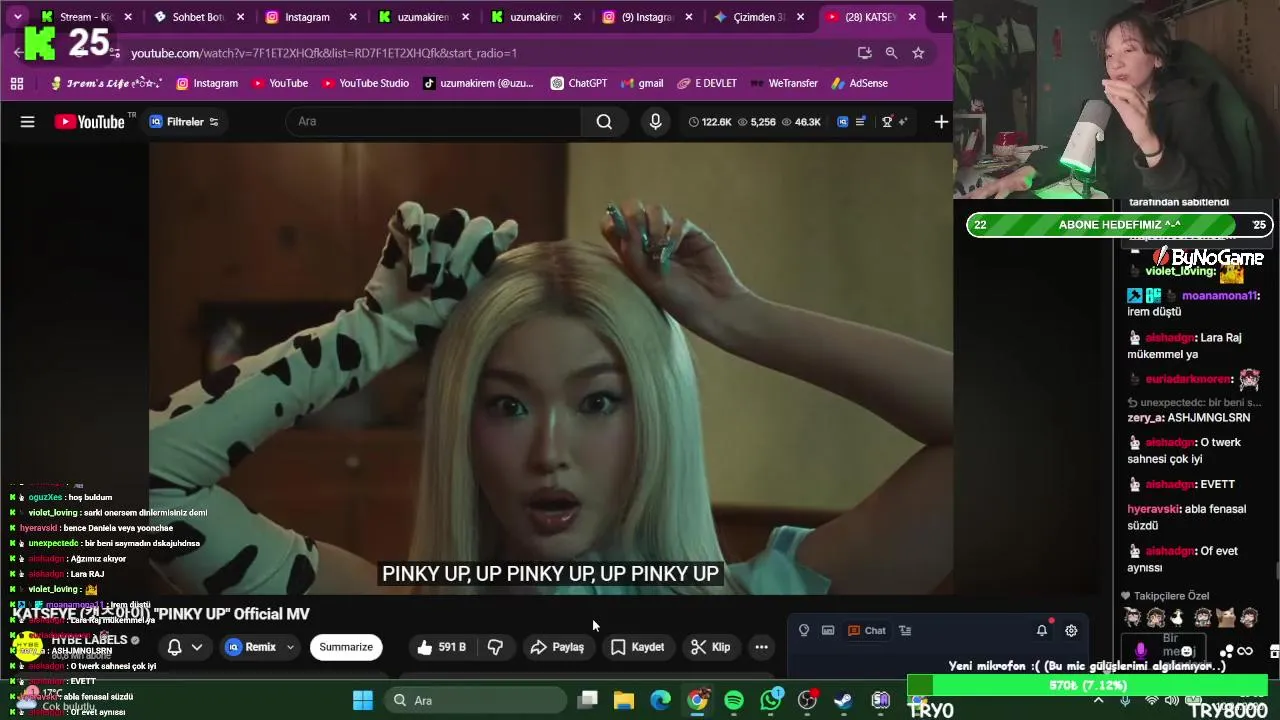
Task: Open WhatsApp from the taskbar
Action: tap(770, 700)
